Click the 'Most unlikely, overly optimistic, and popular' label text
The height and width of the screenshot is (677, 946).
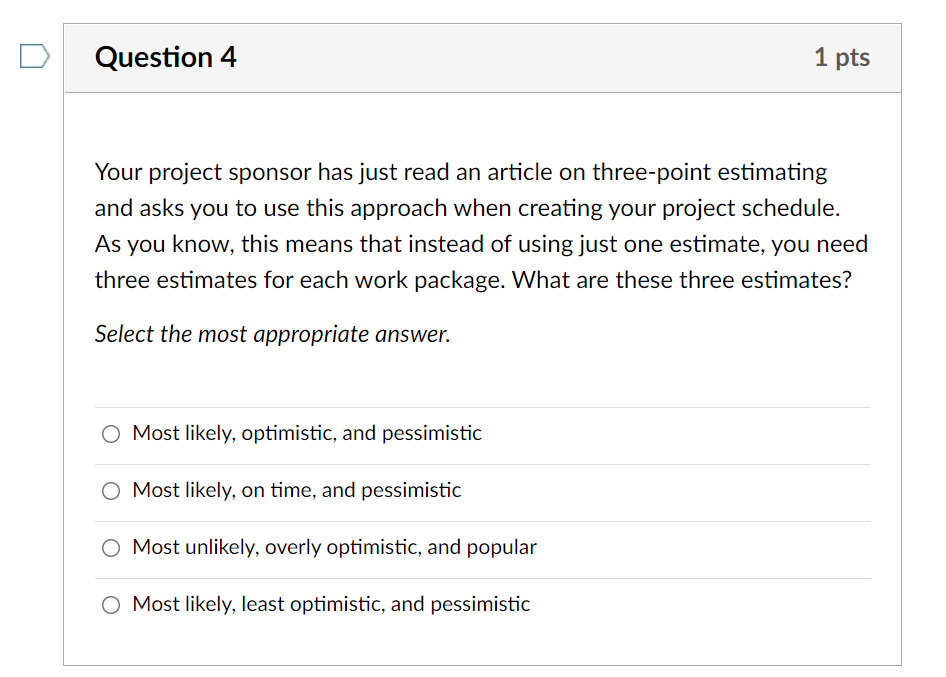(x=334, y=548)
